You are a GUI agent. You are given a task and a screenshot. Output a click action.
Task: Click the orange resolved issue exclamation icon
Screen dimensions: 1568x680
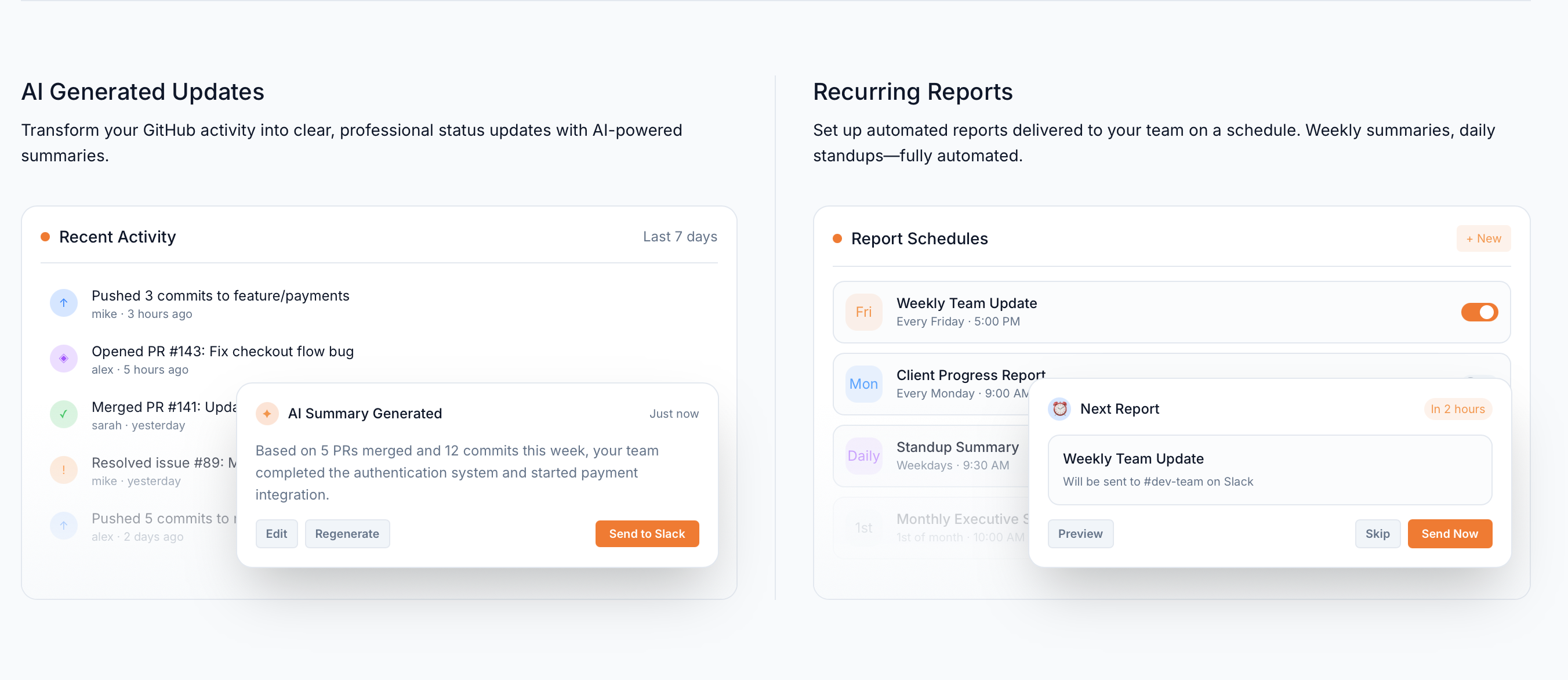point(63,470)
